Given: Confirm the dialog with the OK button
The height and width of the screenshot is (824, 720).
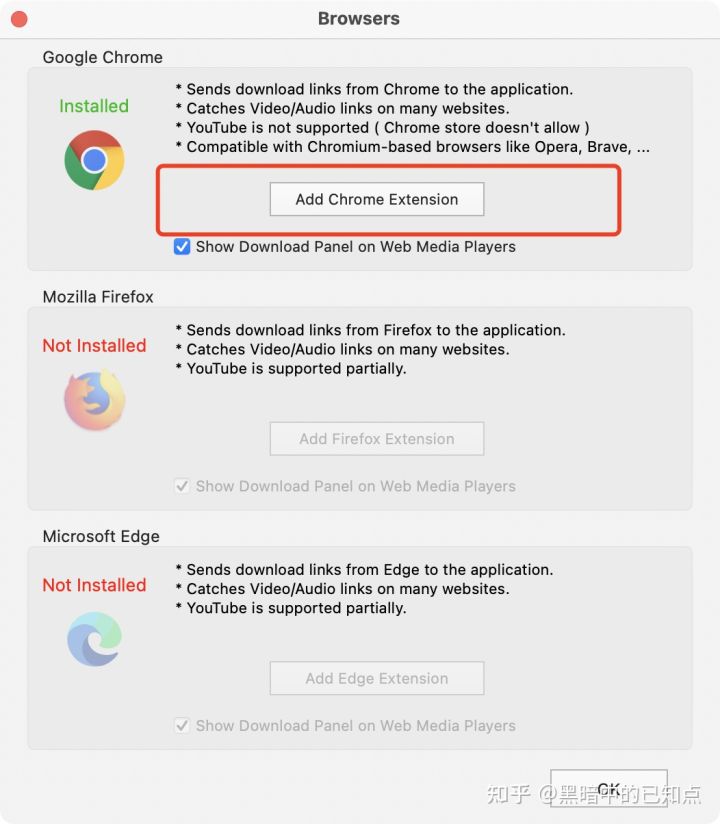Looking at the screenshot, I should tap(609, 788).
